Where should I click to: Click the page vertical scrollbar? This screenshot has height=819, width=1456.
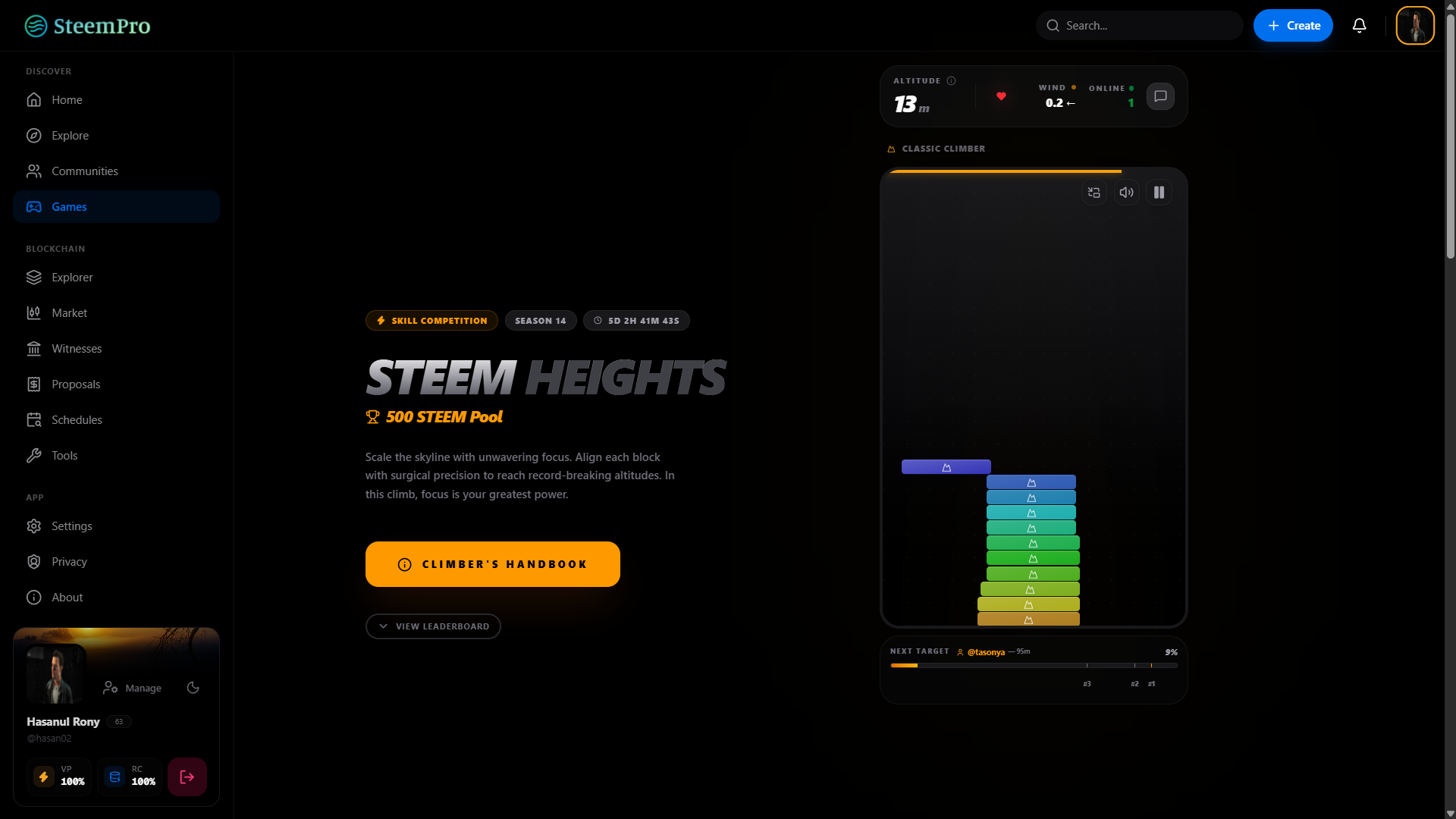coord(1450,136)
